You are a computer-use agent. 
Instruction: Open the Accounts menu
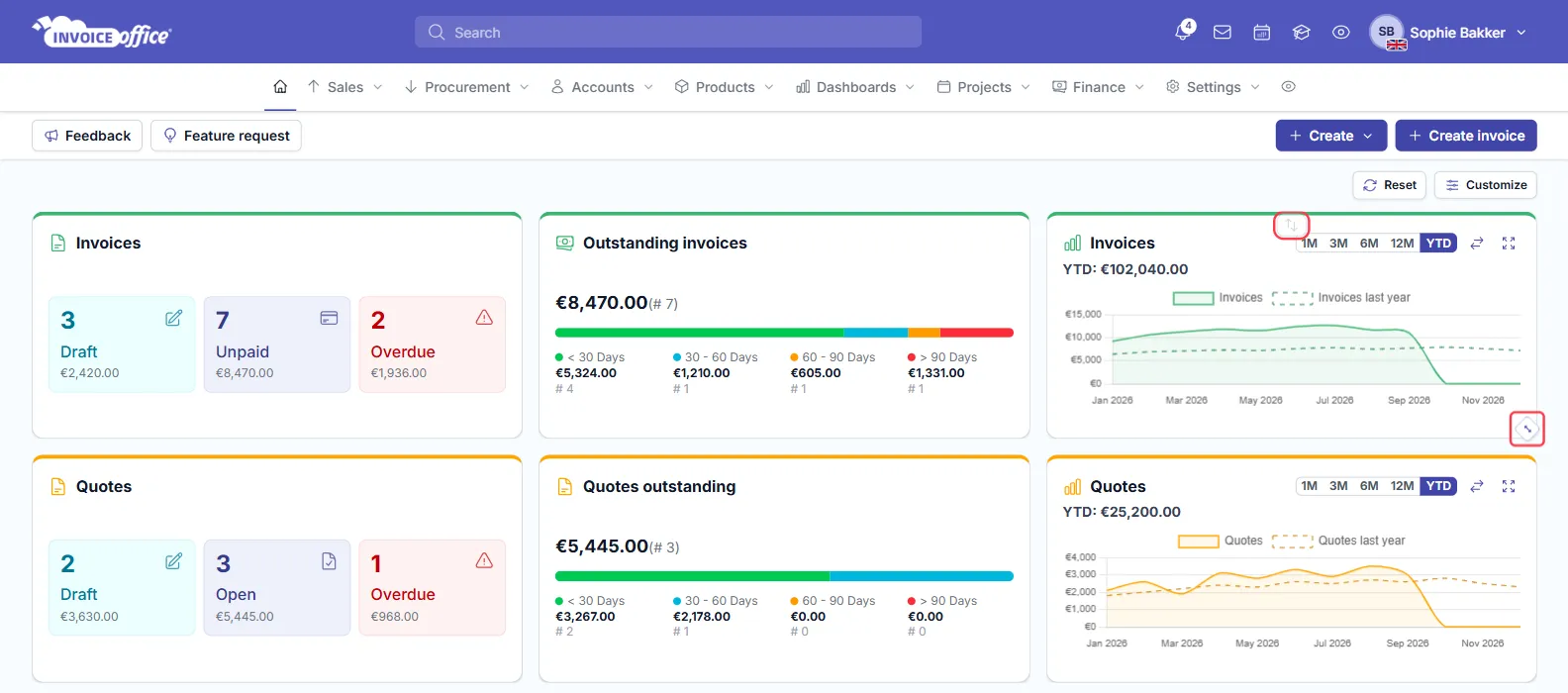click(602, 87)
